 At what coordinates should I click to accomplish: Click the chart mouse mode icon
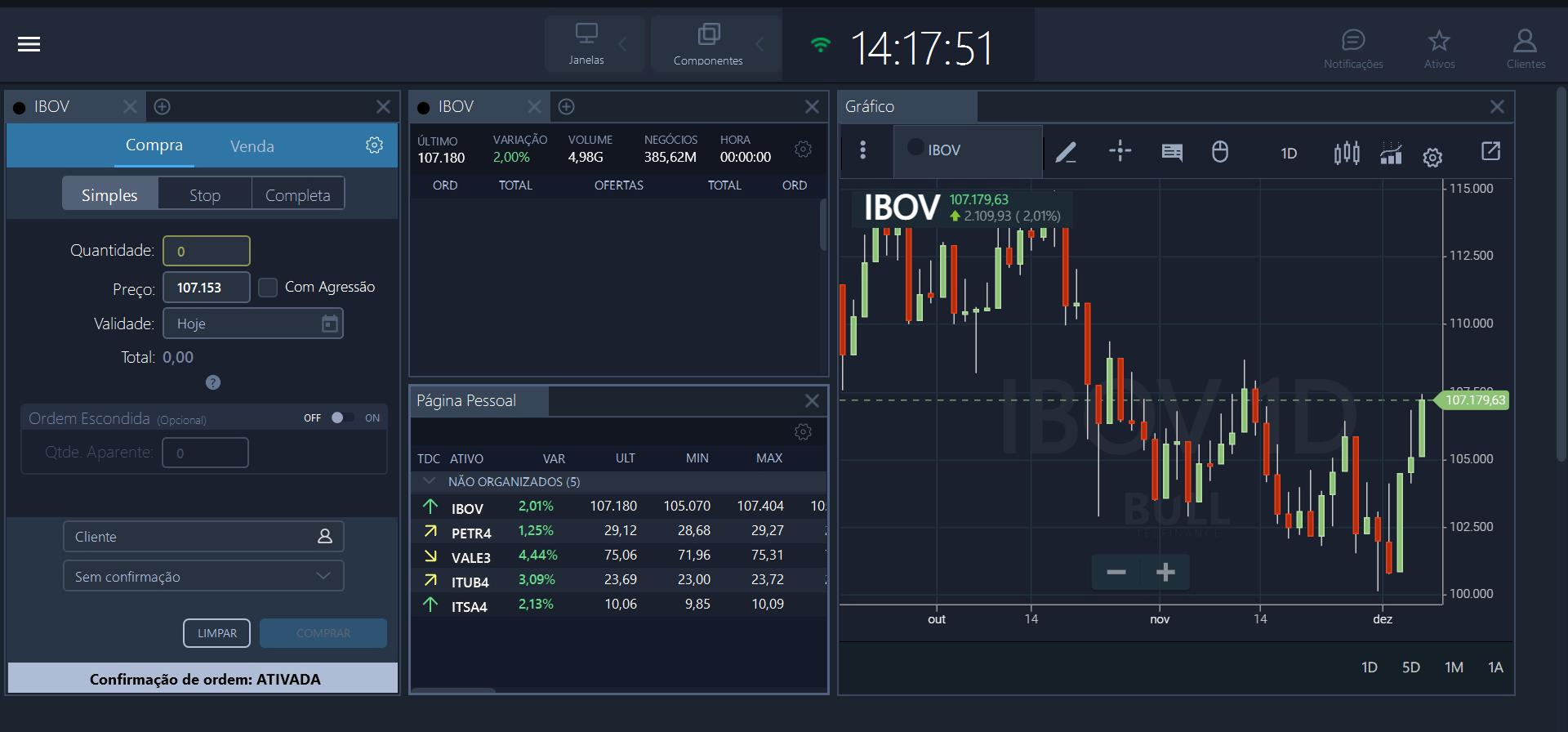click(x=1220, y=151)
